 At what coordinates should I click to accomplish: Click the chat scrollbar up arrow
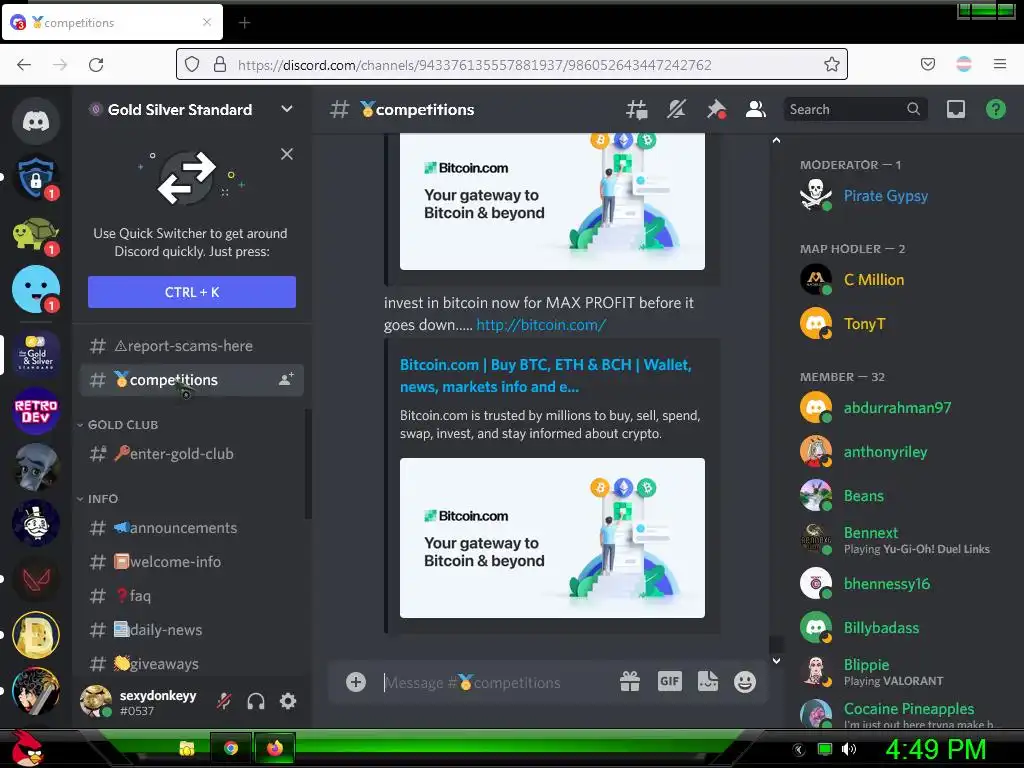pos(776,140)
